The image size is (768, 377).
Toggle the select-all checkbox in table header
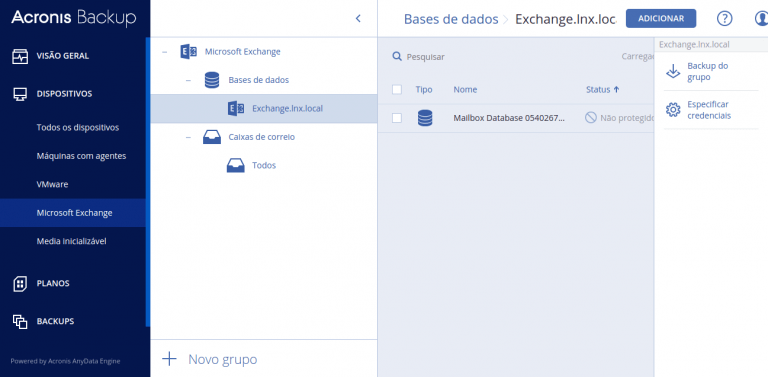397,90
